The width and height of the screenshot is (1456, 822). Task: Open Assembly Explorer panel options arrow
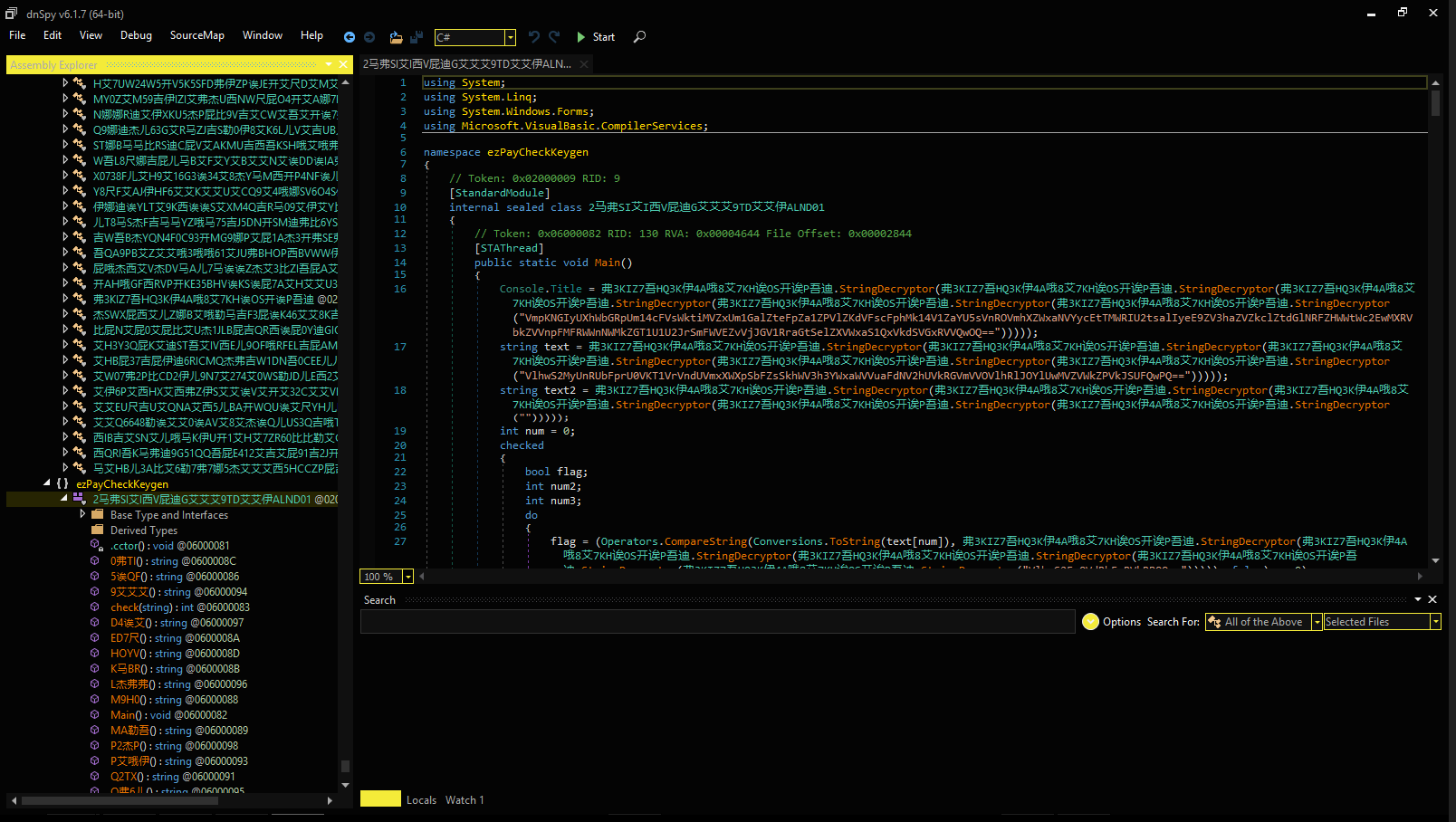328,64
